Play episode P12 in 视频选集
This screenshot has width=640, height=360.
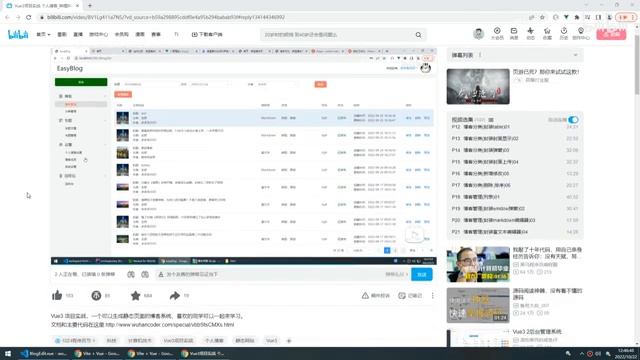(515, 127)
